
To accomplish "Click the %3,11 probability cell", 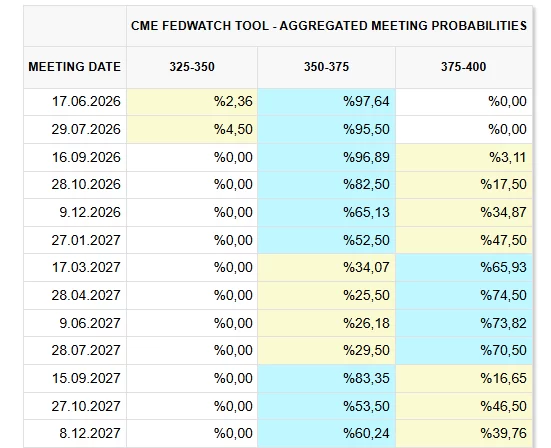I will tap(464, 157).
